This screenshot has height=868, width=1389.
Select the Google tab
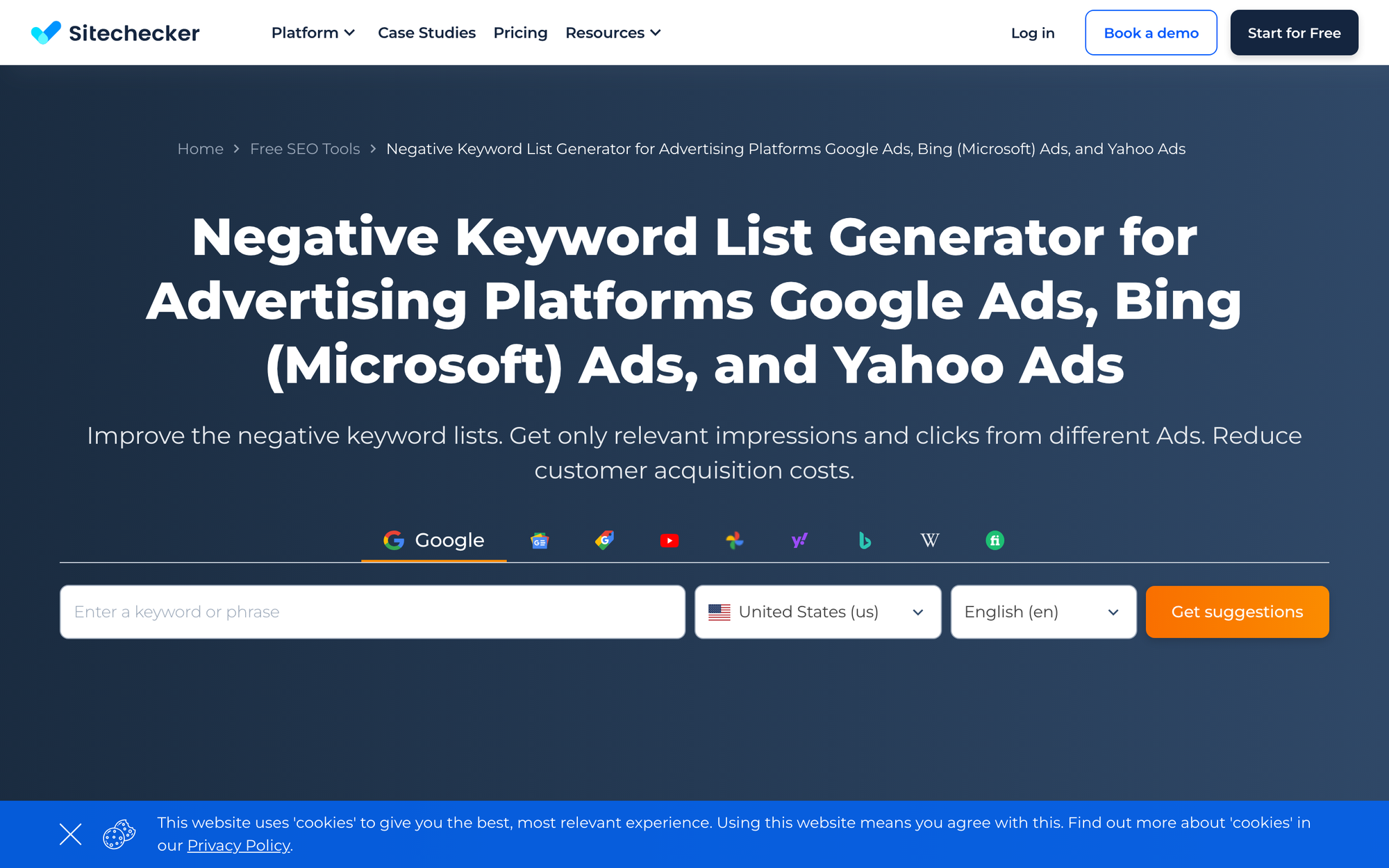(434, 540)
